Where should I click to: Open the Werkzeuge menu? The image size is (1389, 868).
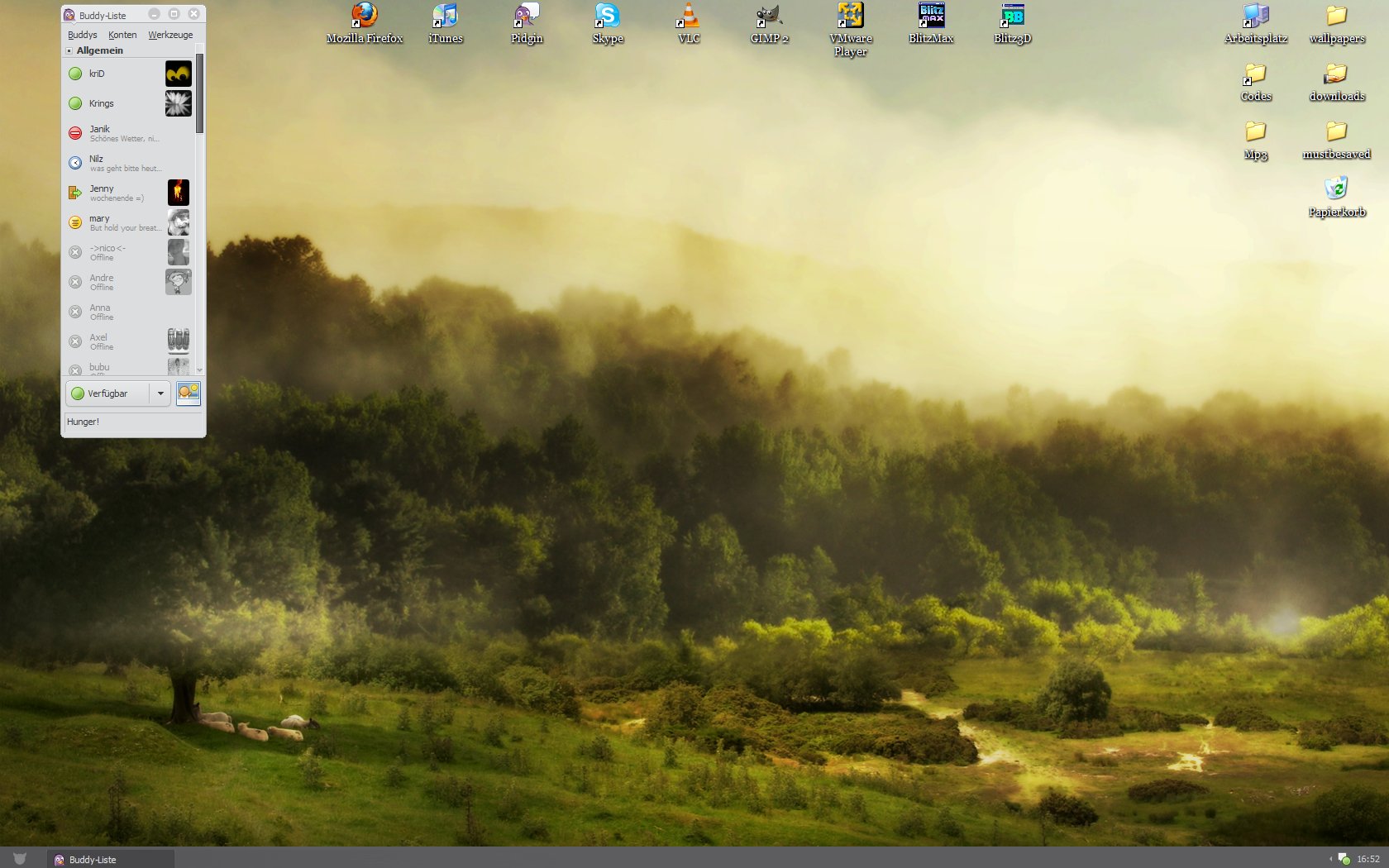170,35
